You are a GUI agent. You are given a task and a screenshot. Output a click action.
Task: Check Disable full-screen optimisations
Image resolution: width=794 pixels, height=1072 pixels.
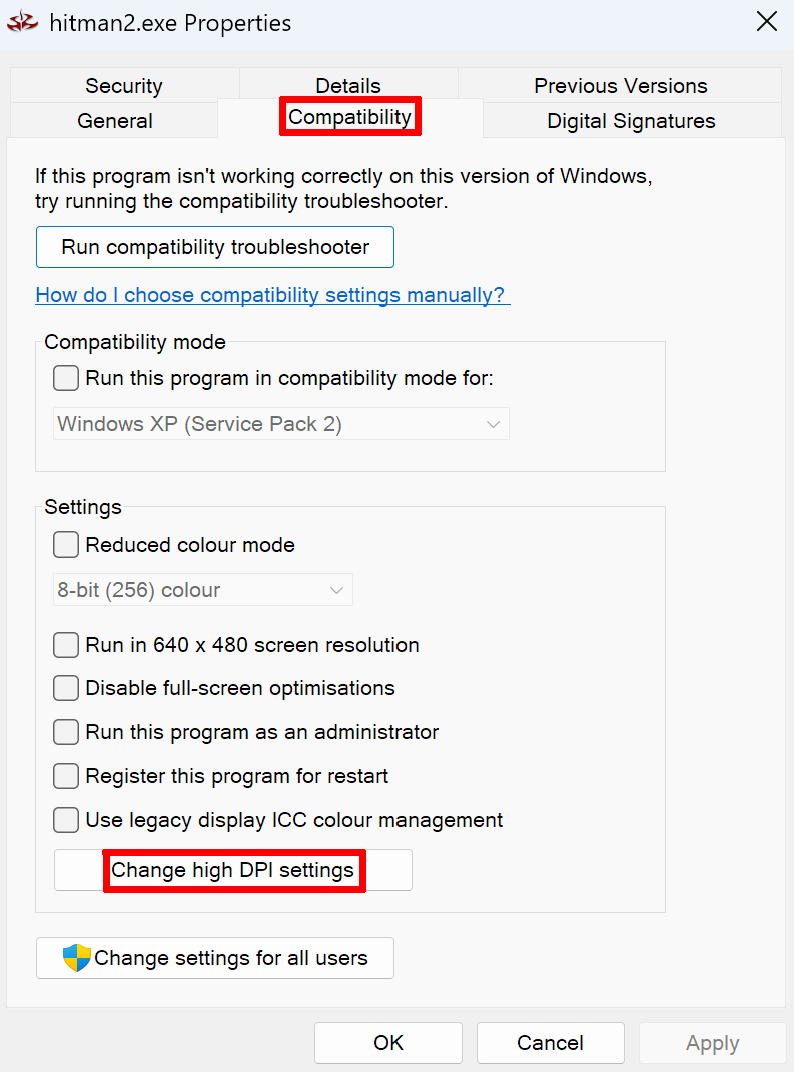pos(66,688)
